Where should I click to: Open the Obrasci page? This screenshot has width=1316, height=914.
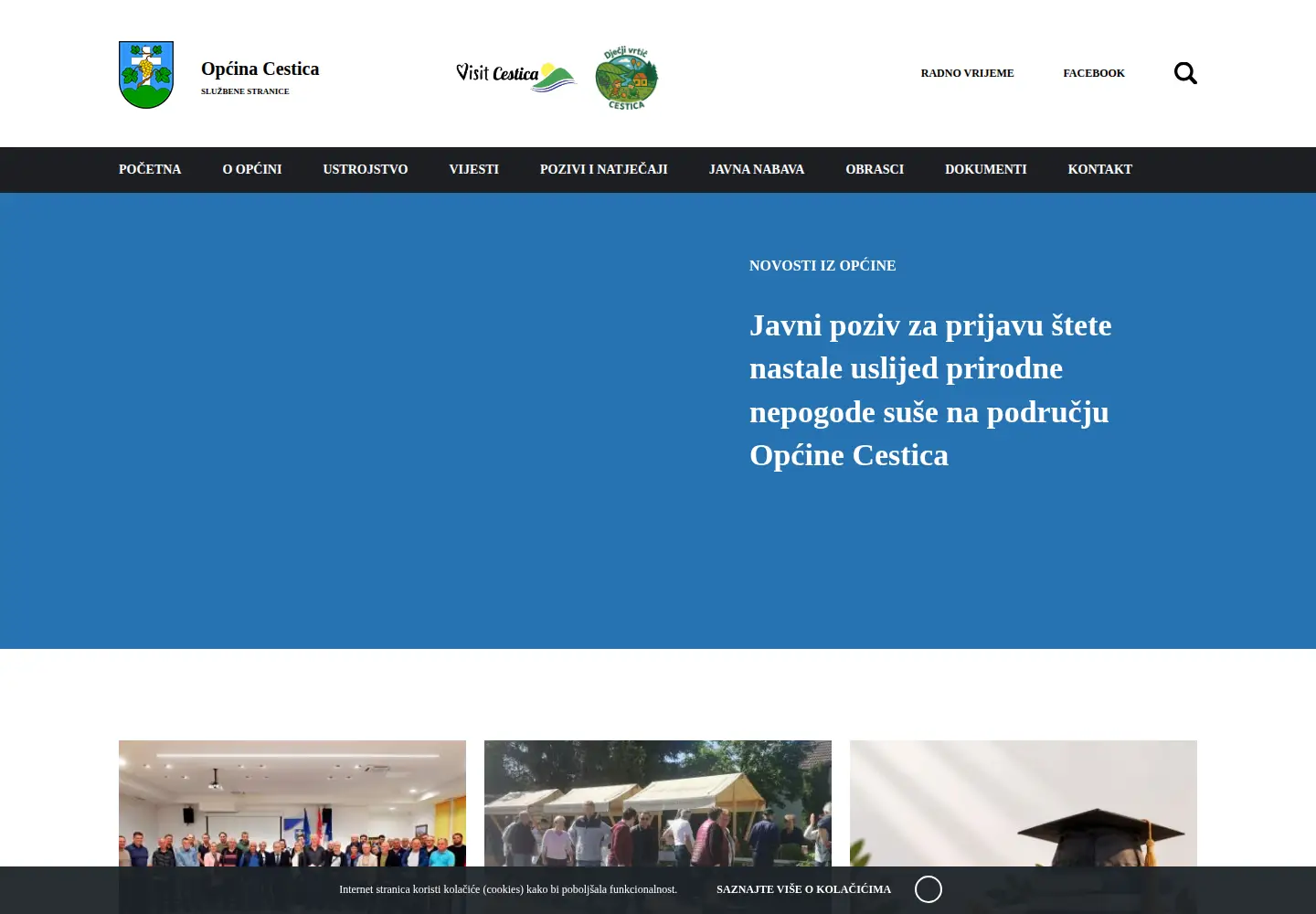pyautogui.click(x=875, y=169)
